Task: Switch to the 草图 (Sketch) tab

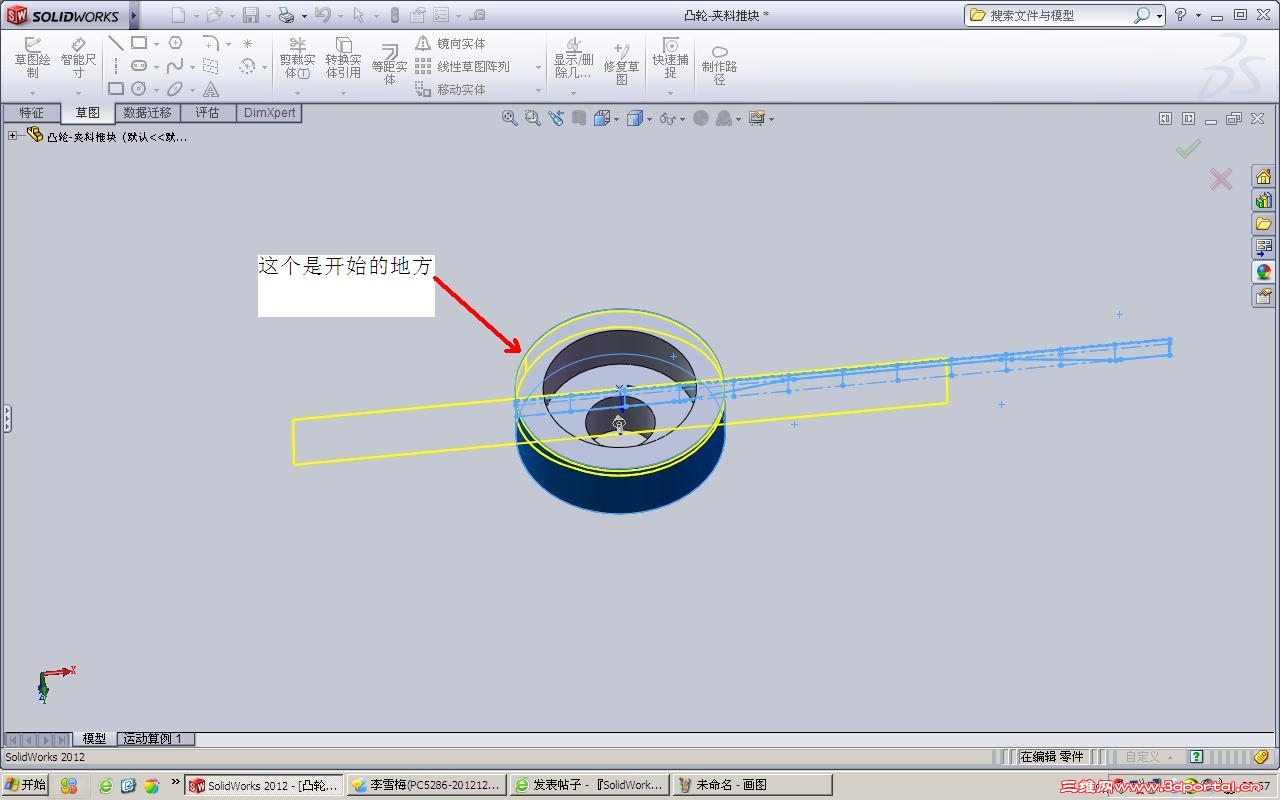Action: 87,113
